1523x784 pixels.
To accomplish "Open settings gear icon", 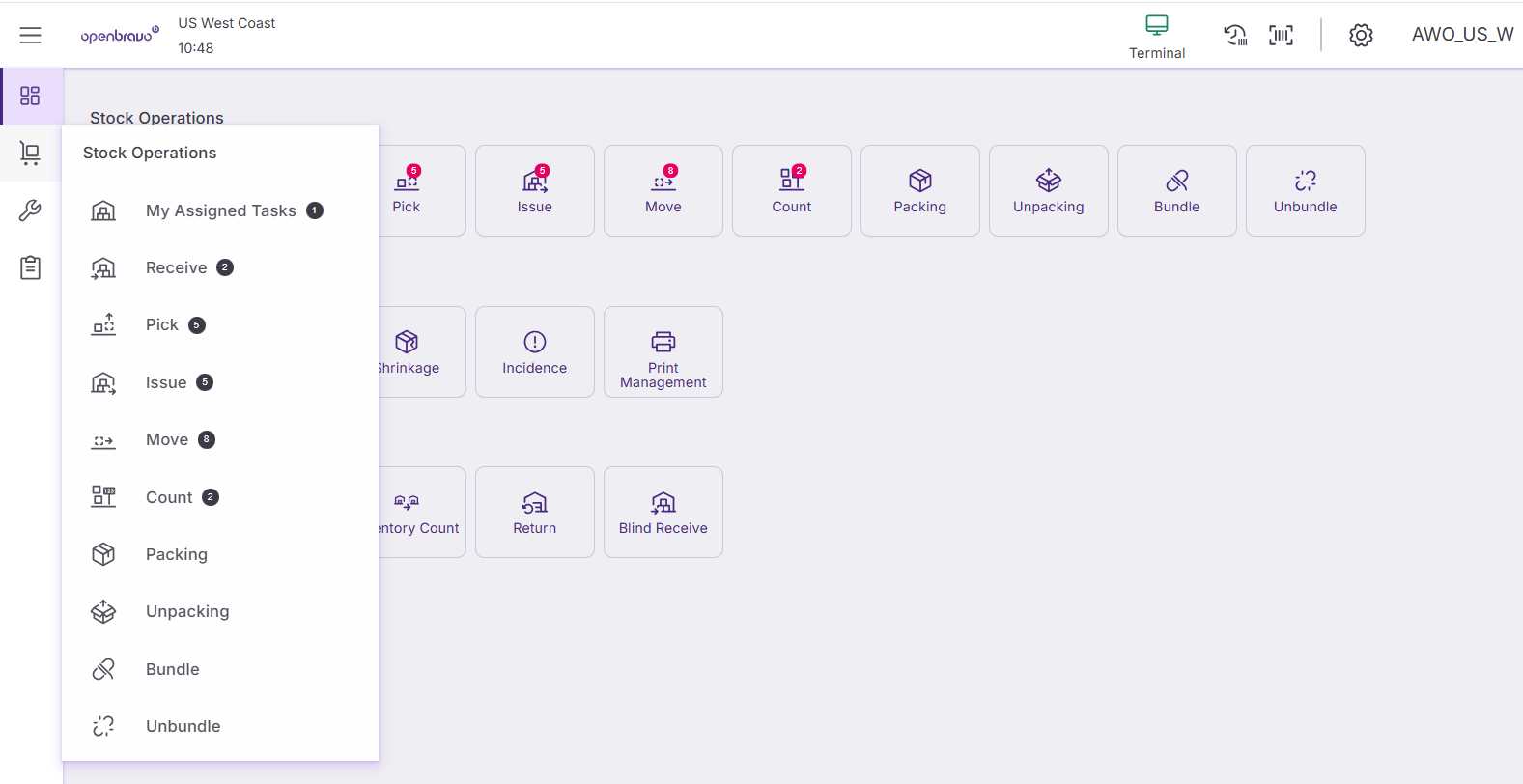I will pos(1360,36).
